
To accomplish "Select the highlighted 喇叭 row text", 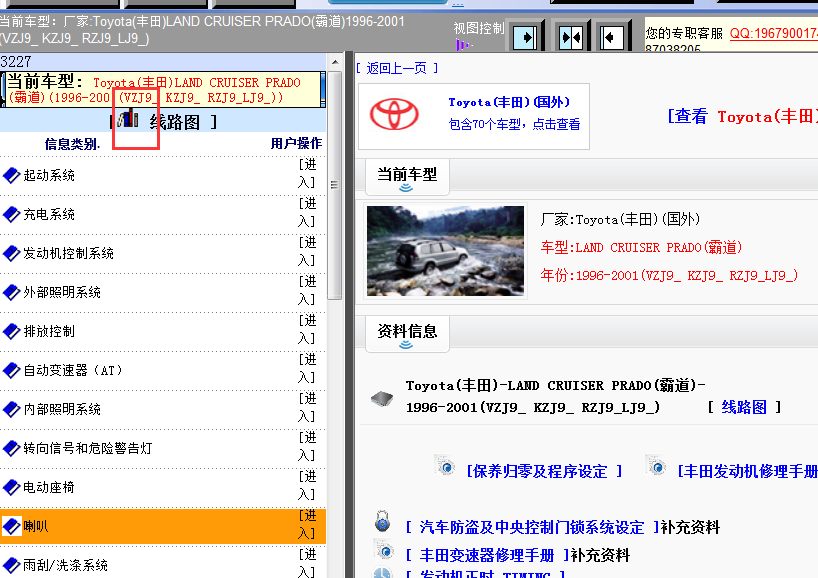I will pos(36,526).
